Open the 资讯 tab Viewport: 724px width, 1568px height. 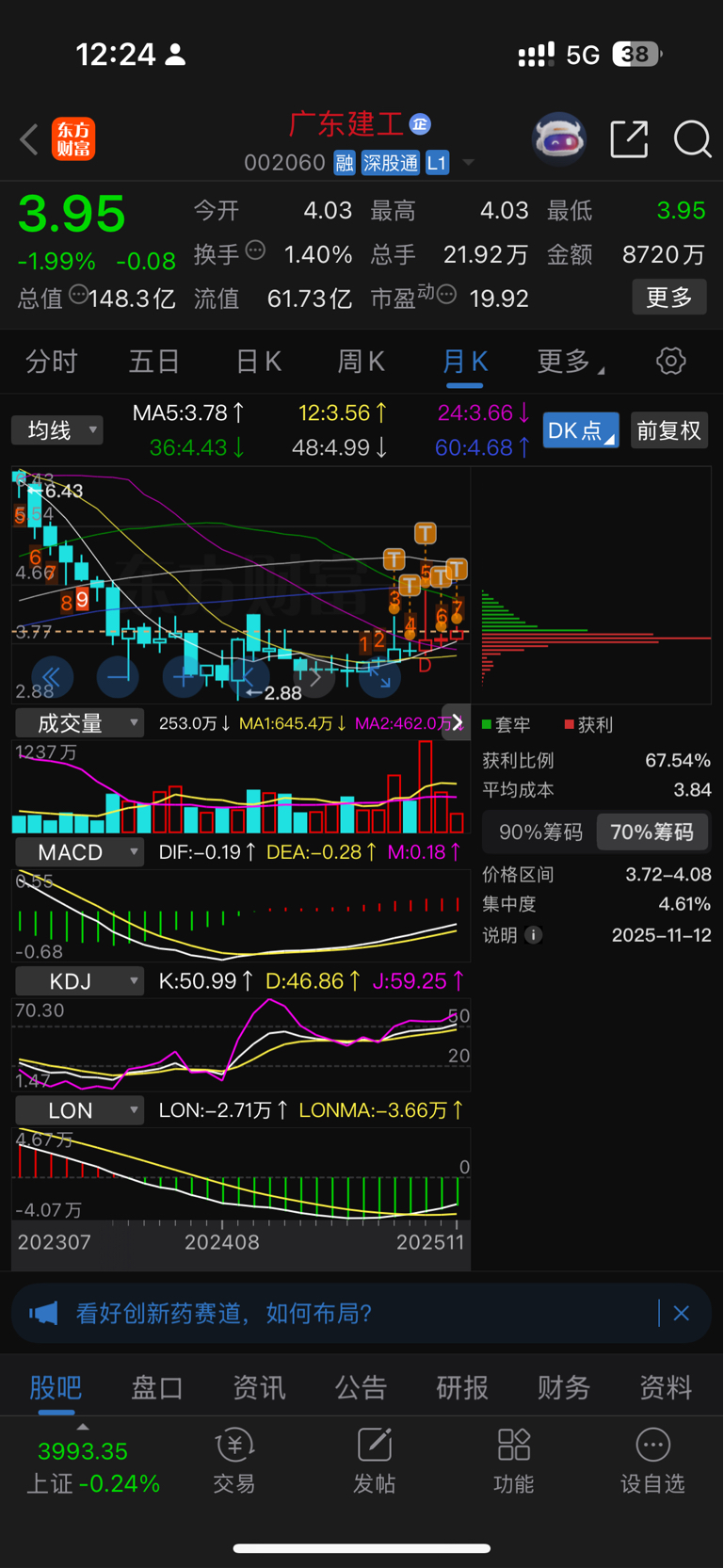coord(259,1387)
